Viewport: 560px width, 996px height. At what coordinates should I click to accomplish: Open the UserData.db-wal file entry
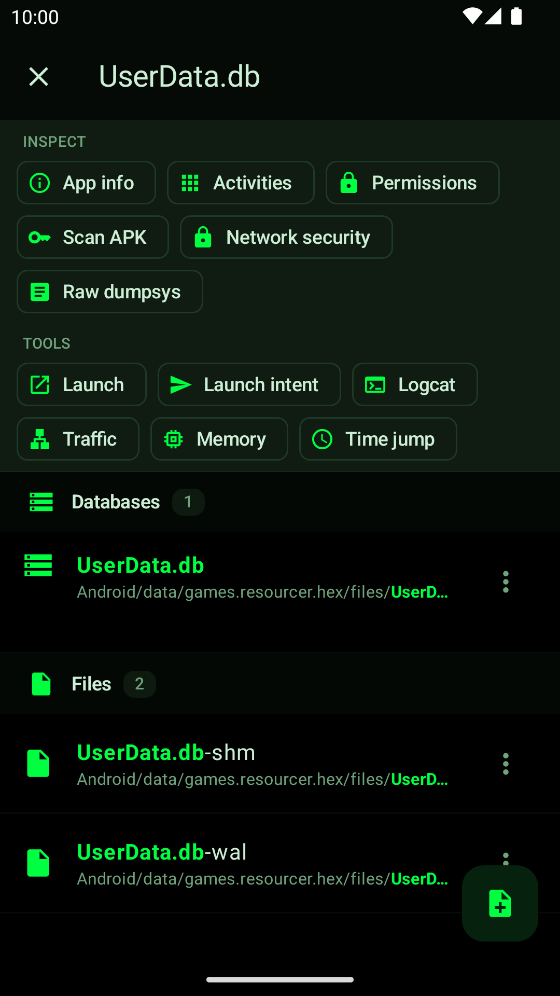pyautogui.click(x=280, y=863)
